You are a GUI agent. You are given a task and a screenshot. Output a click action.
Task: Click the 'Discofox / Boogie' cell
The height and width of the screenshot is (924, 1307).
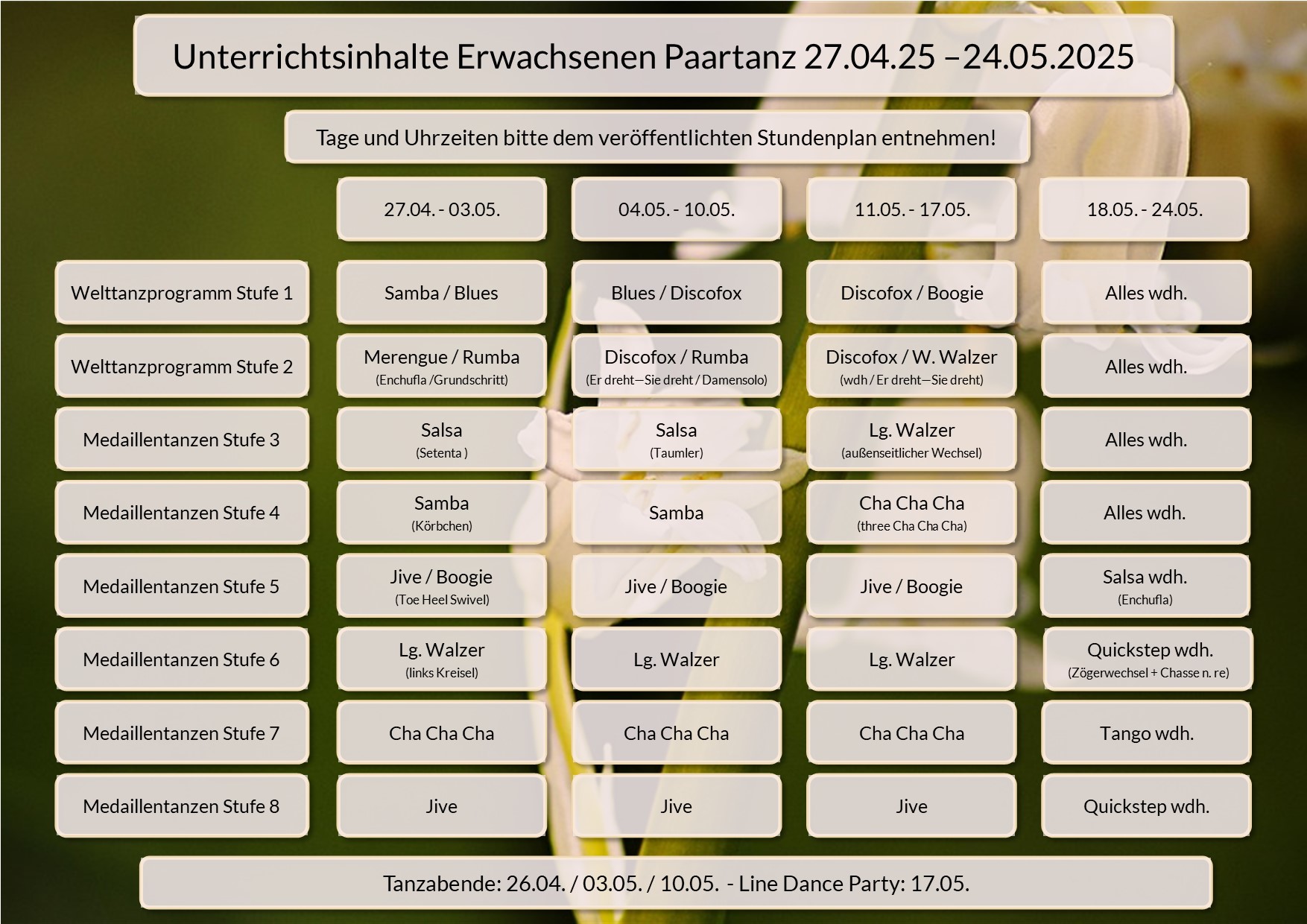(x=911, y=292)
